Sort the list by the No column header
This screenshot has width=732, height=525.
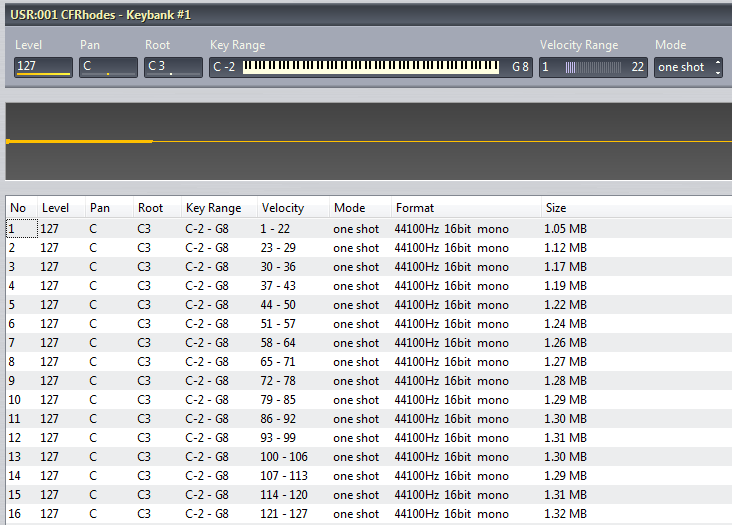point(19,208)
